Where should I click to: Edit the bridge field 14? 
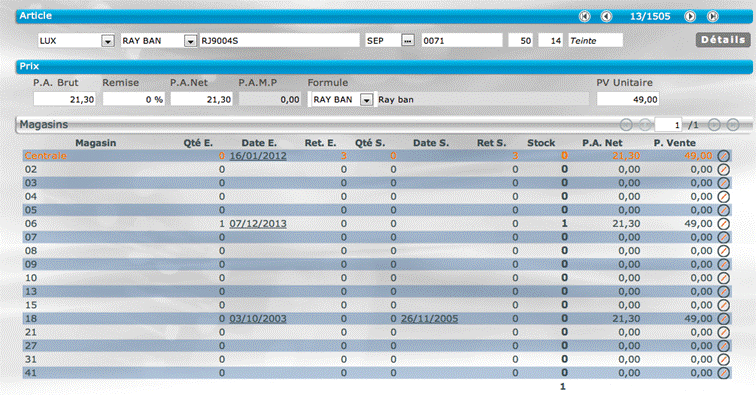(551, 41)
